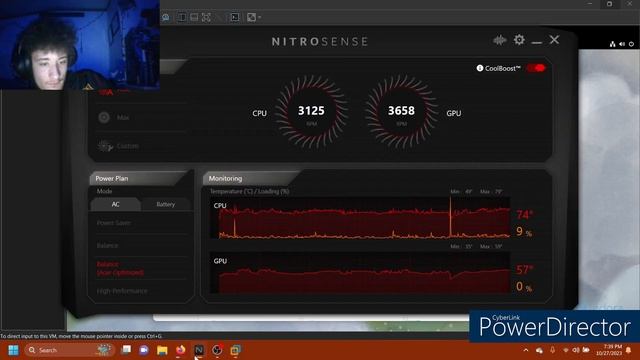The width and height of the screenshot is (640, 360).
Task: Click the volume tray icon
Action: [x=576, y=350]
